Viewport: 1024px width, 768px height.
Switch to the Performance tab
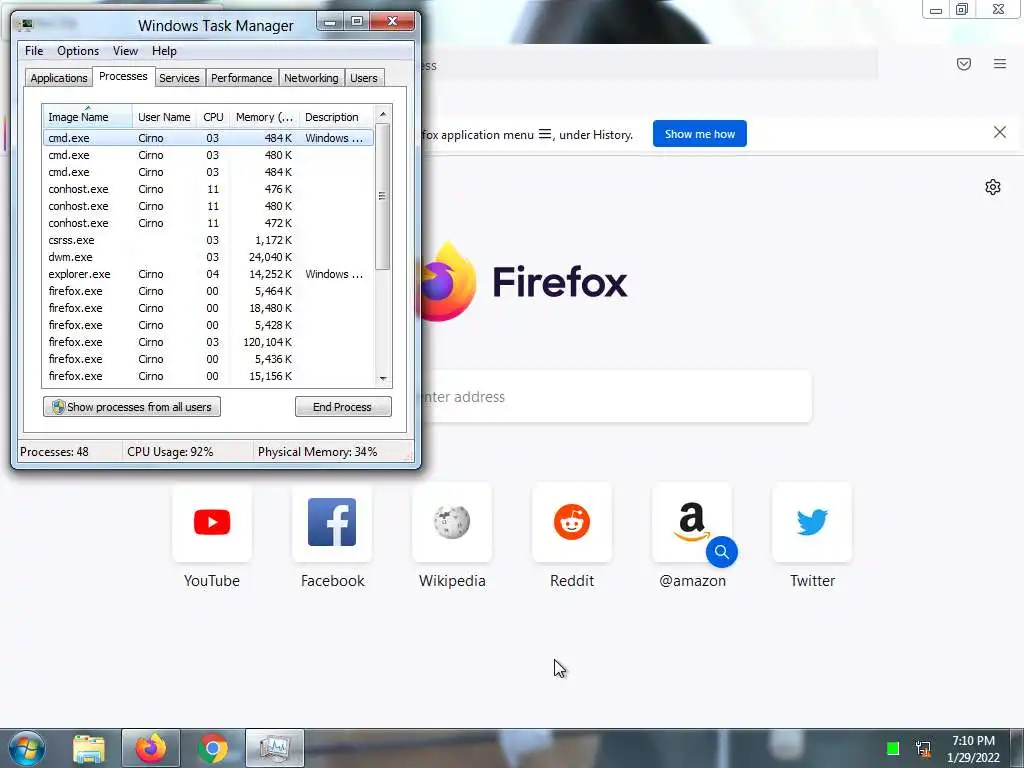pos(241,78)
